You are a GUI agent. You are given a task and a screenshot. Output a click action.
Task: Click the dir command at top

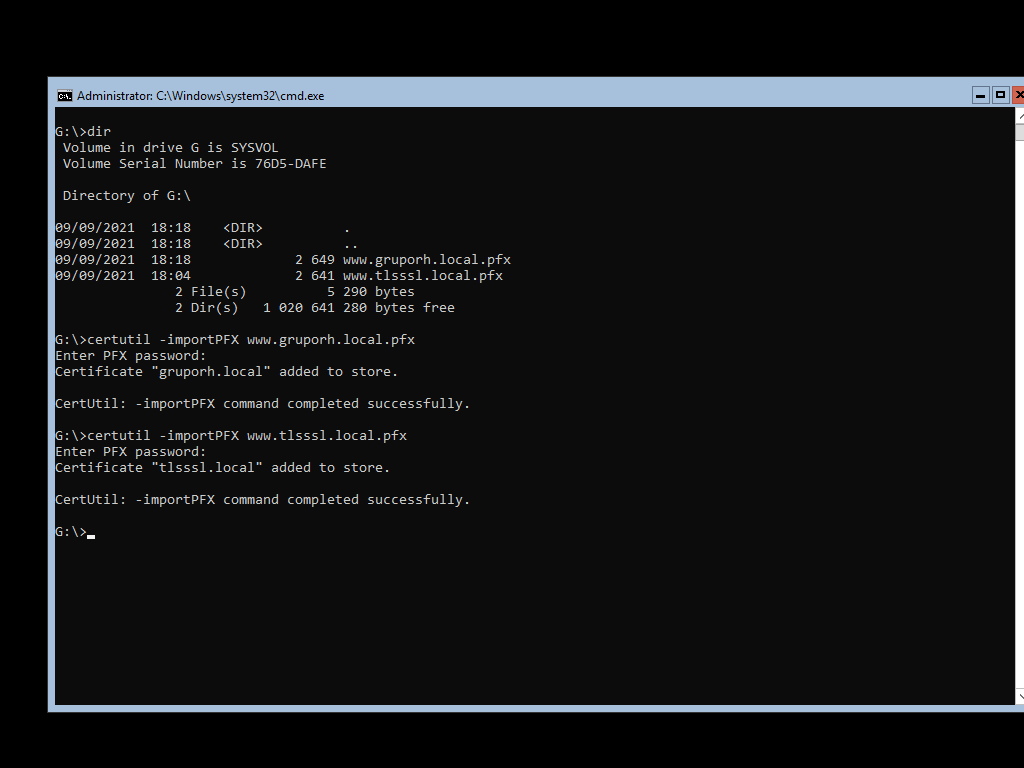click(x=98, y=132)
